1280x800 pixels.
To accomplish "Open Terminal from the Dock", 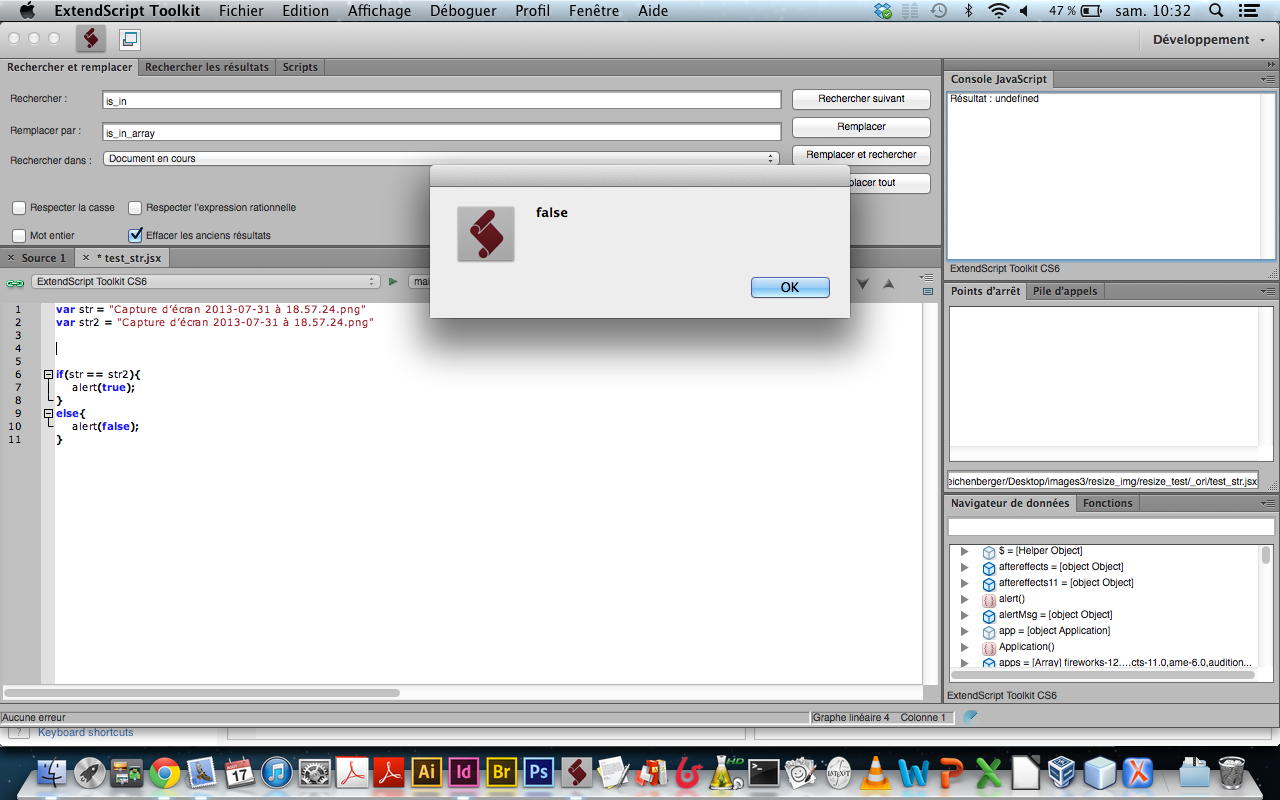I will point(764,772).
